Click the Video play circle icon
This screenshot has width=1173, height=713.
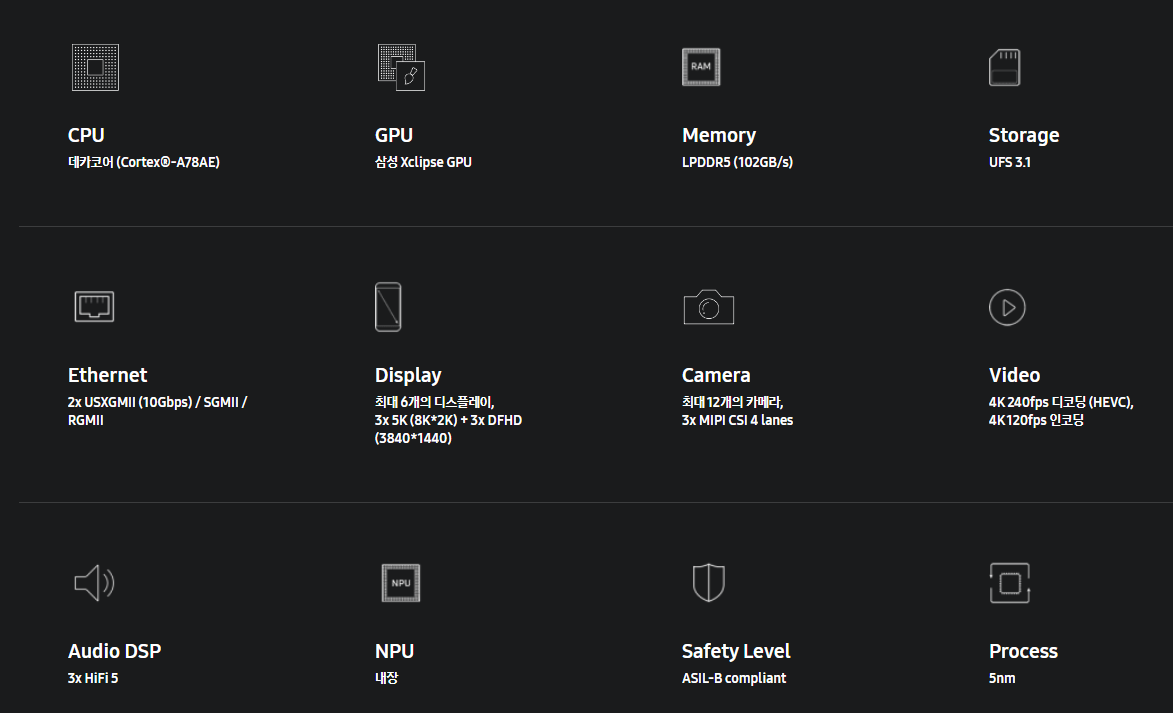click(1007, 307)
